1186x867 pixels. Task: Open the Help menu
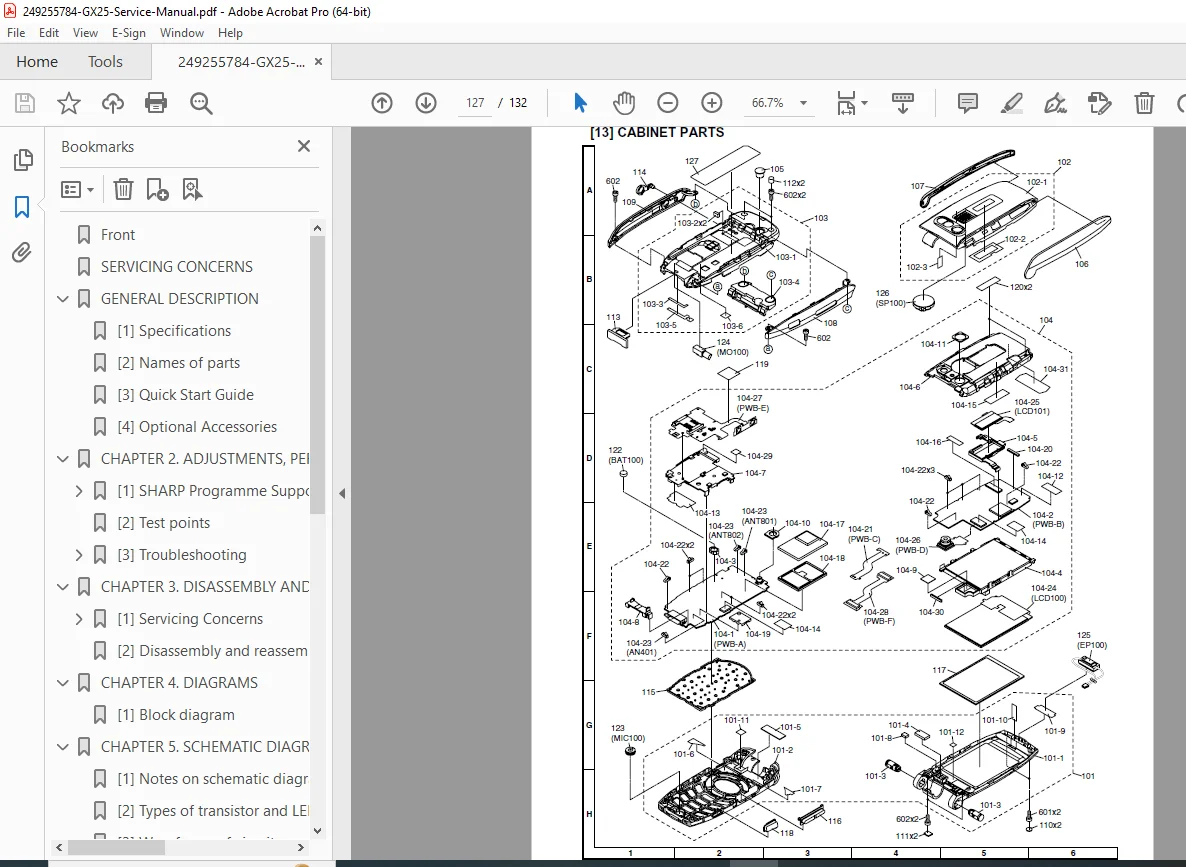230,33
